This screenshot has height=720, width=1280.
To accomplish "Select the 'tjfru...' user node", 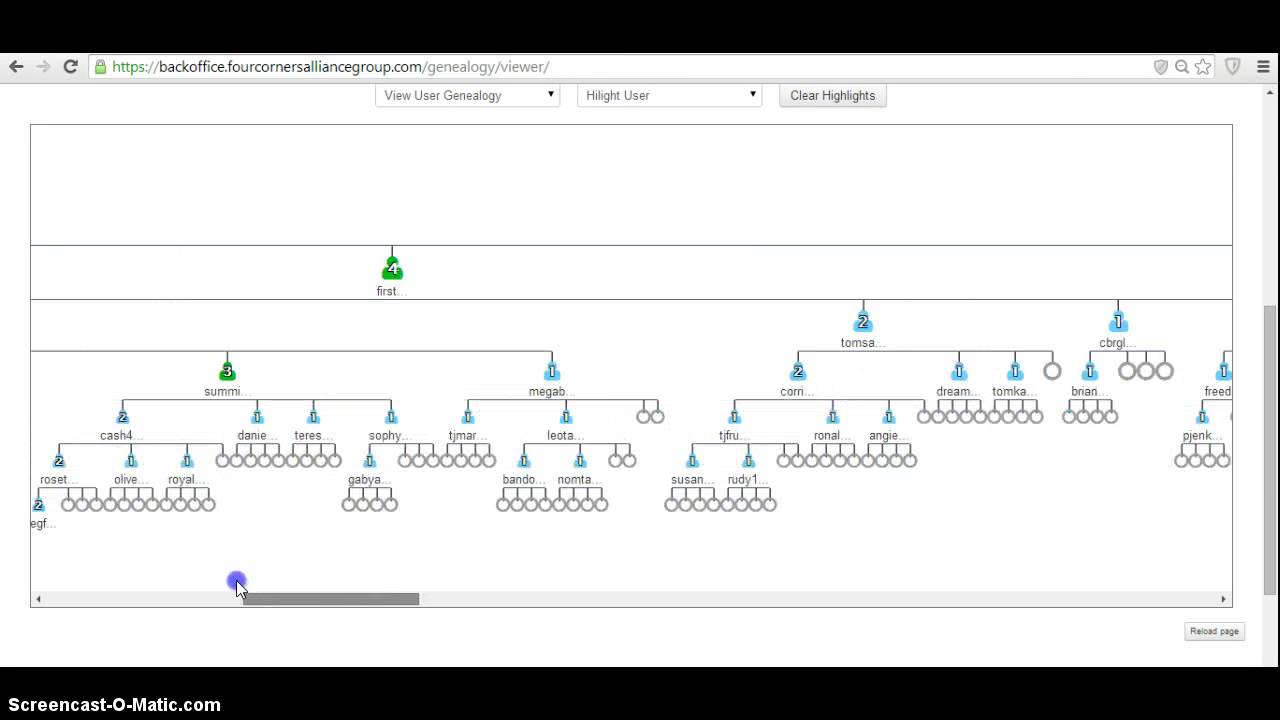I will (734, 416).
